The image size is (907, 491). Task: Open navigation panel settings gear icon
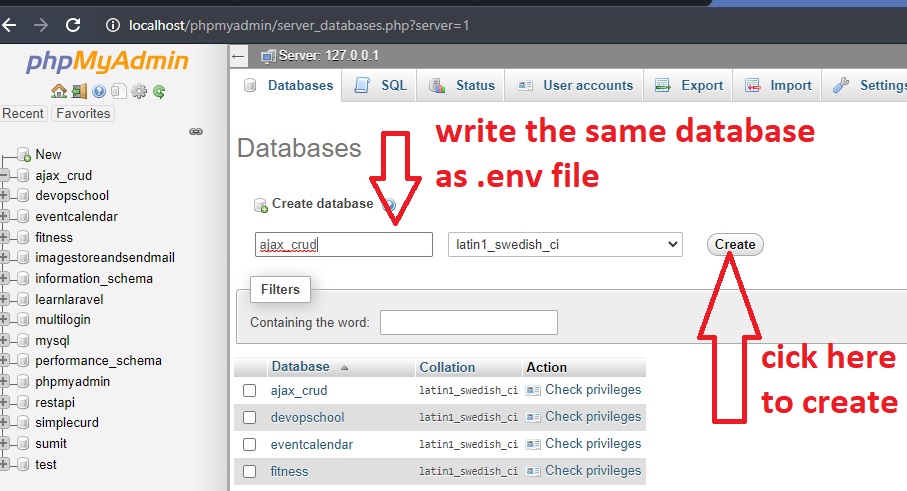coord(139,91)
